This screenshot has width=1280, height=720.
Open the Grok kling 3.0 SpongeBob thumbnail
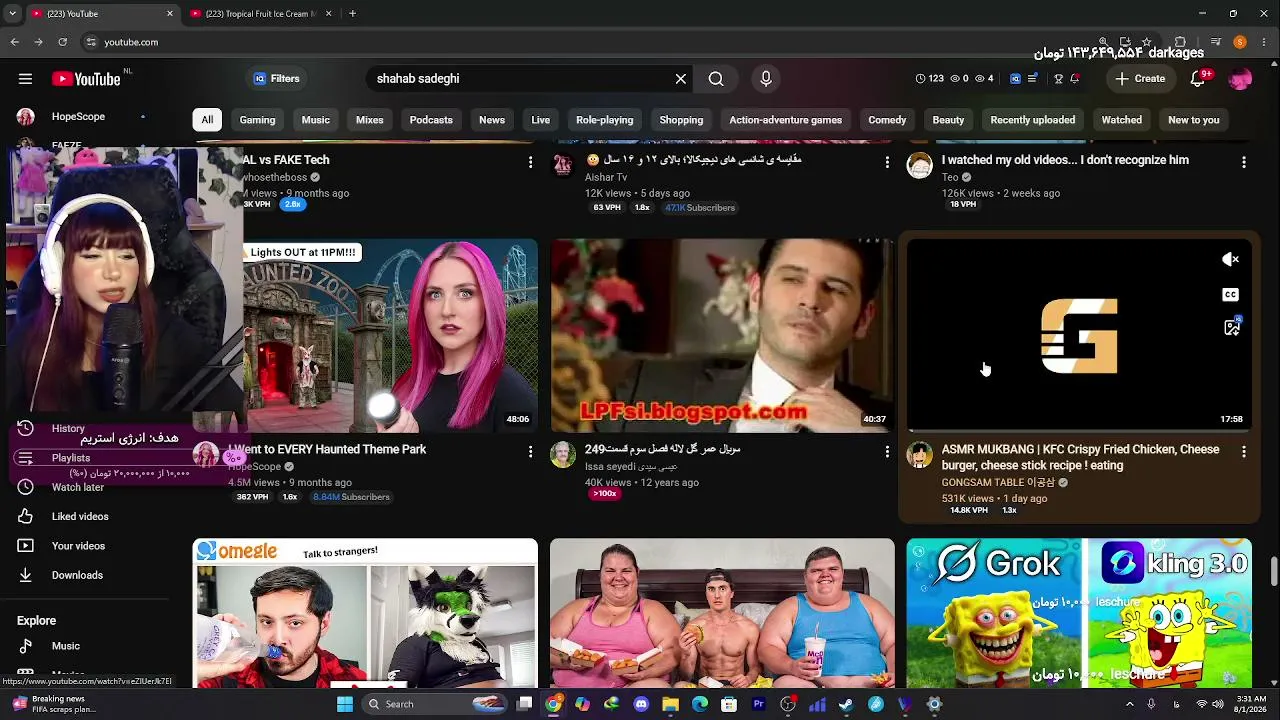[x=1079, y=613]
